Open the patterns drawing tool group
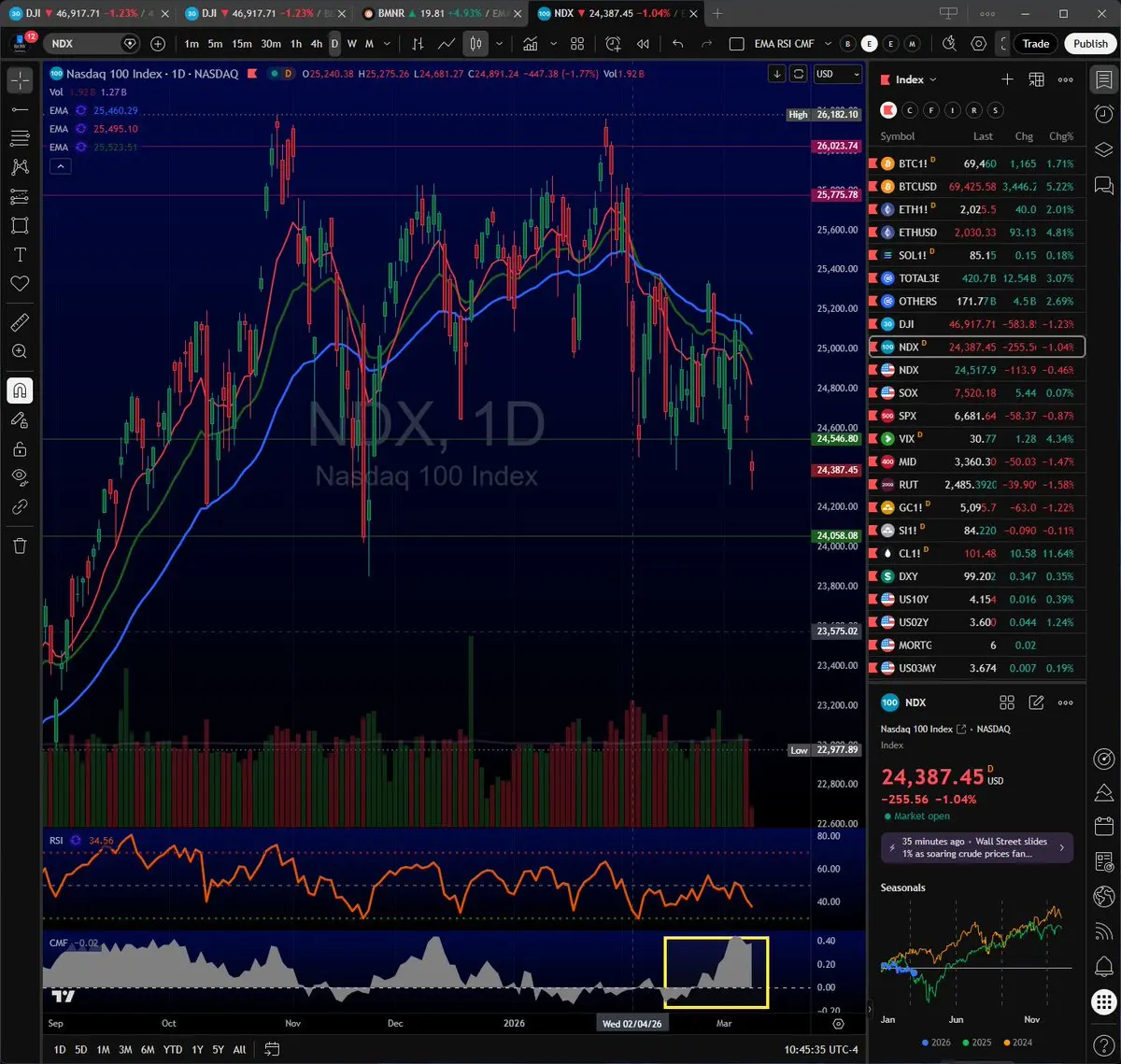1121x1064 pixels. 20,167
